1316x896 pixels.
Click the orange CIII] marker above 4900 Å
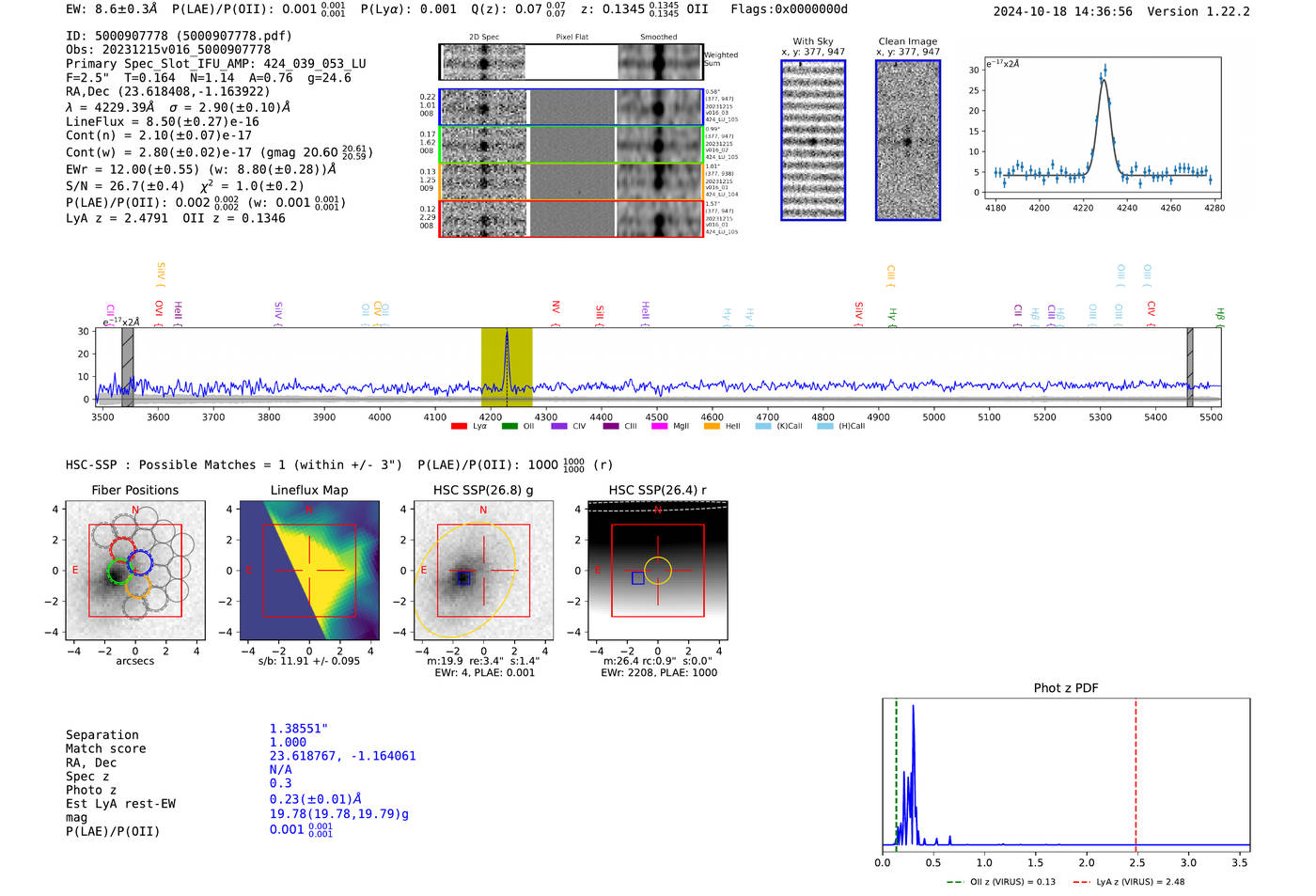890,275
